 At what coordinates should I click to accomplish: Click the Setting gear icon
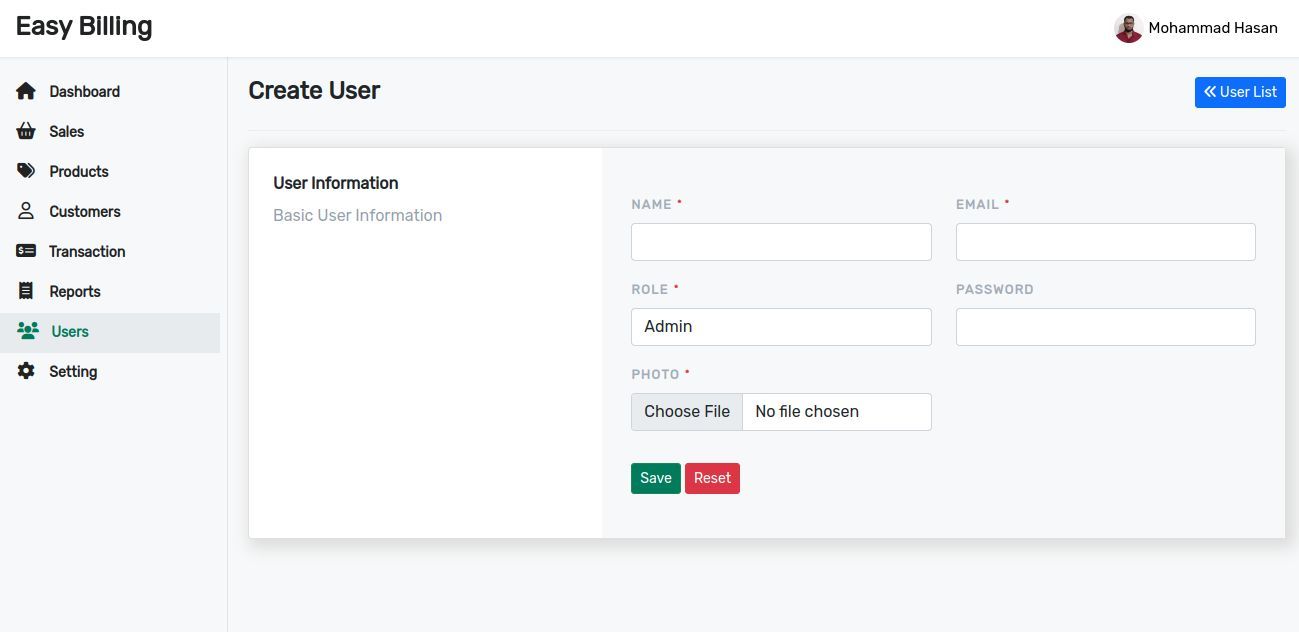tap(26, 371)
